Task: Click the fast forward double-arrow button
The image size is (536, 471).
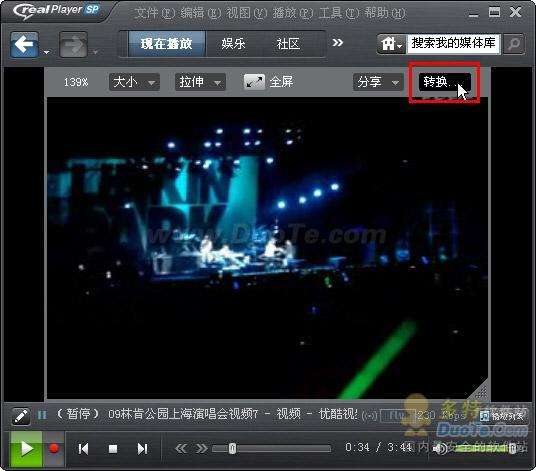Action: click(x=202, y=448)
